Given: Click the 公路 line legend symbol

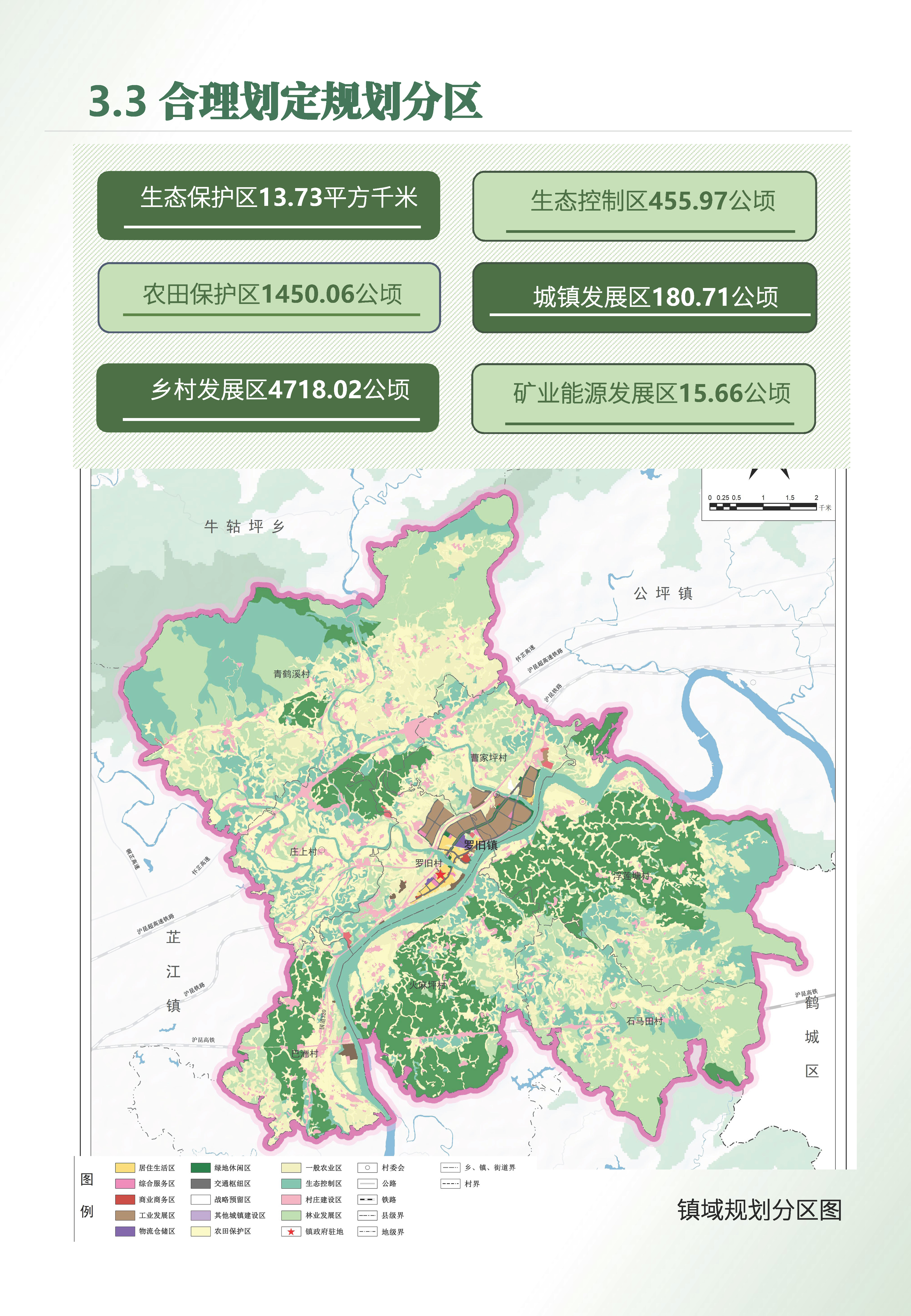Looking at the screenshot, I should click(367, 1183).
